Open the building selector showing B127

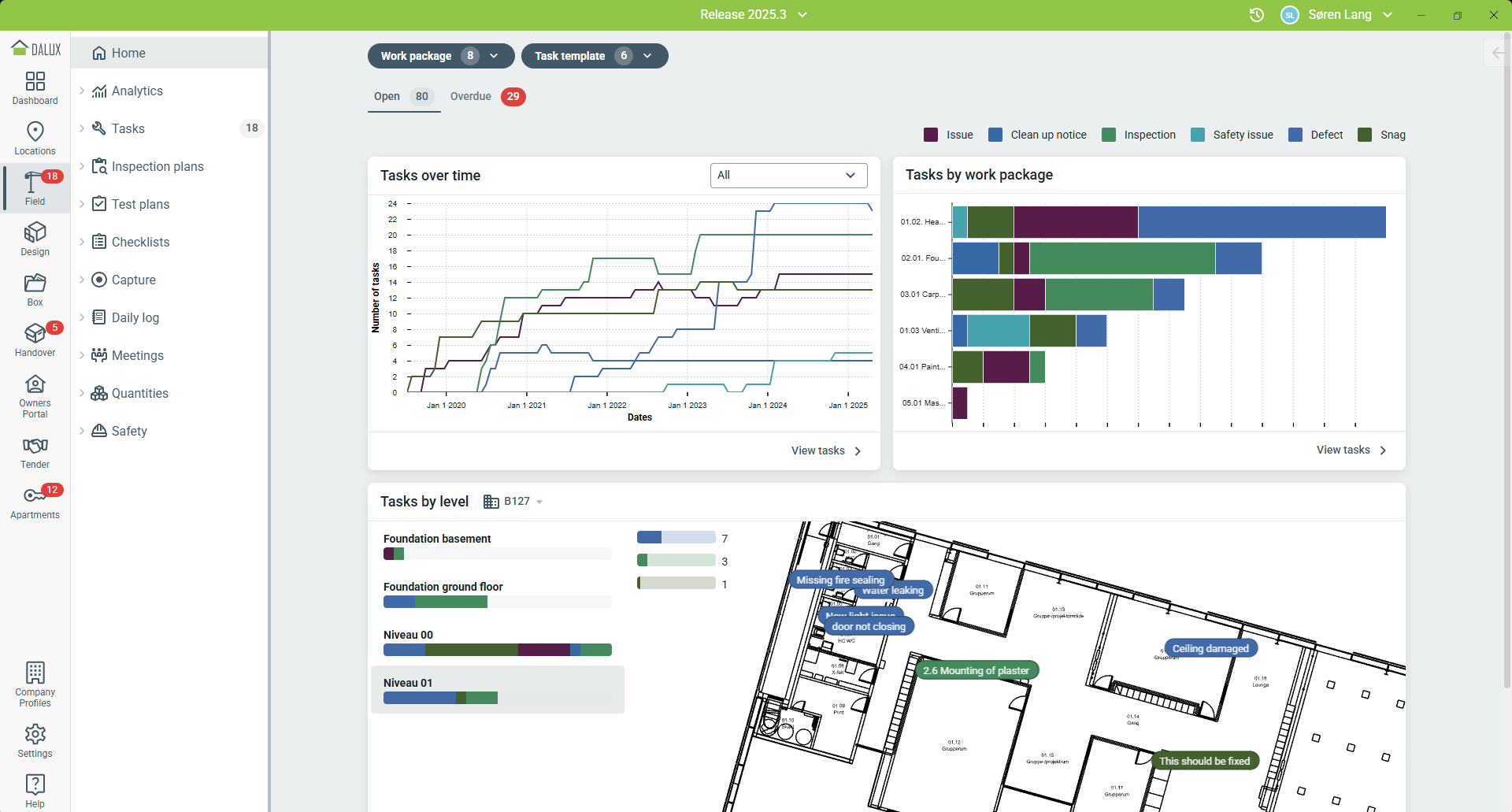tap(513, 502)
